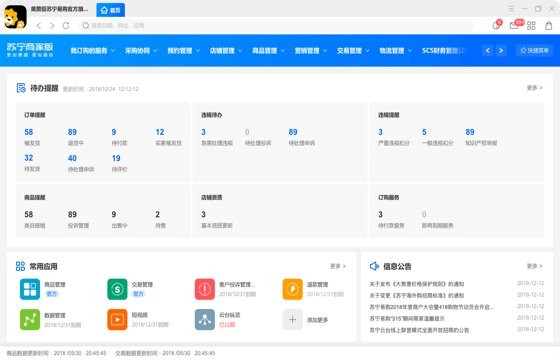Open the orange 退款管理 app icon
The height and width of the screenshot is (360, 560).
(x=292, y=289)
